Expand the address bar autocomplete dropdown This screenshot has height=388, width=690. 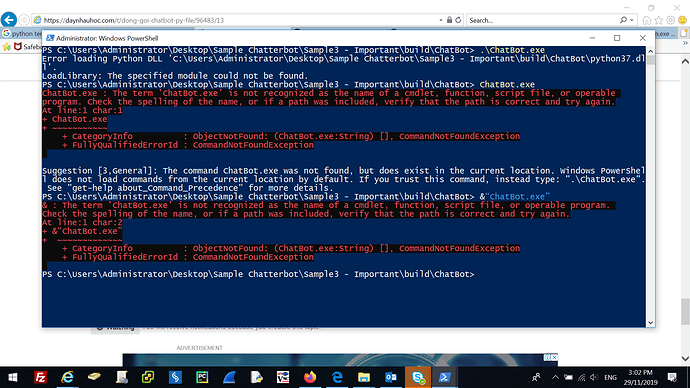click(440, 20)
